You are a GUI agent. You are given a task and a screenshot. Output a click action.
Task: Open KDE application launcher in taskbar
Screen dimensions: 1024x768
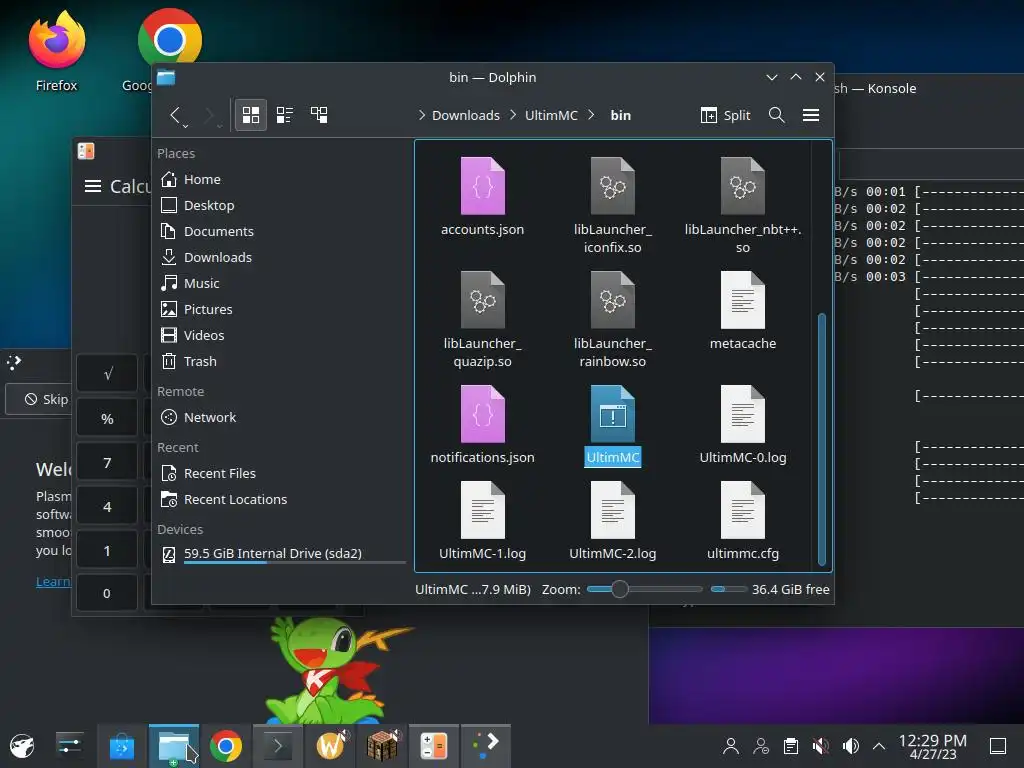tap(22, 746)
